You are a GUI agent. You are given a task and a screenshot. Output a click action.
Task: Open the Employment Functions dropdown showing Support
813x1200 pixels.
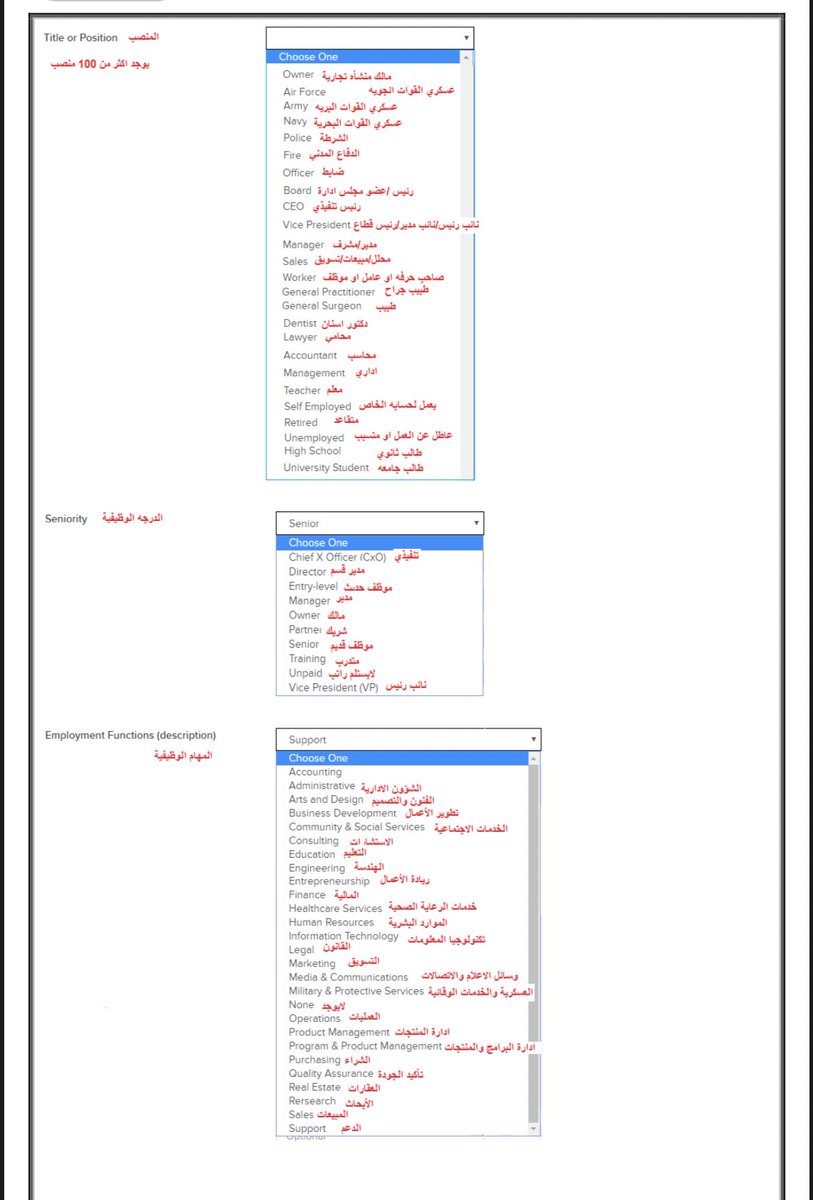408,739
